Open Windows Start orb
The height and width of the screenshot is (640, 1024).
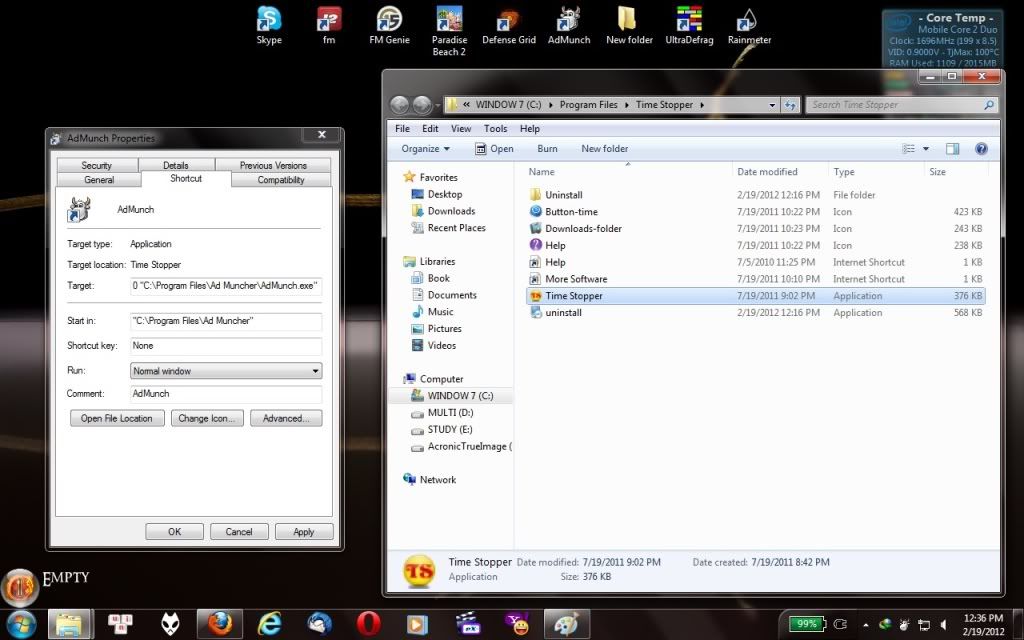click(22, 624)
